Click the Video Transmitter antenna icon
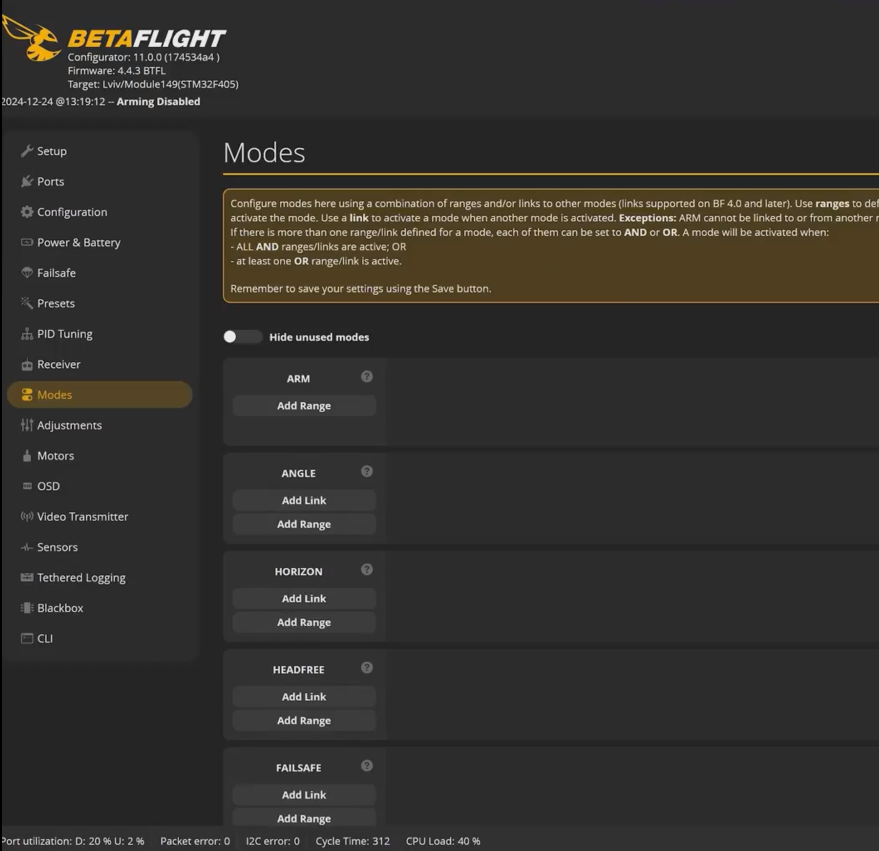 click(x=27, y=517)
